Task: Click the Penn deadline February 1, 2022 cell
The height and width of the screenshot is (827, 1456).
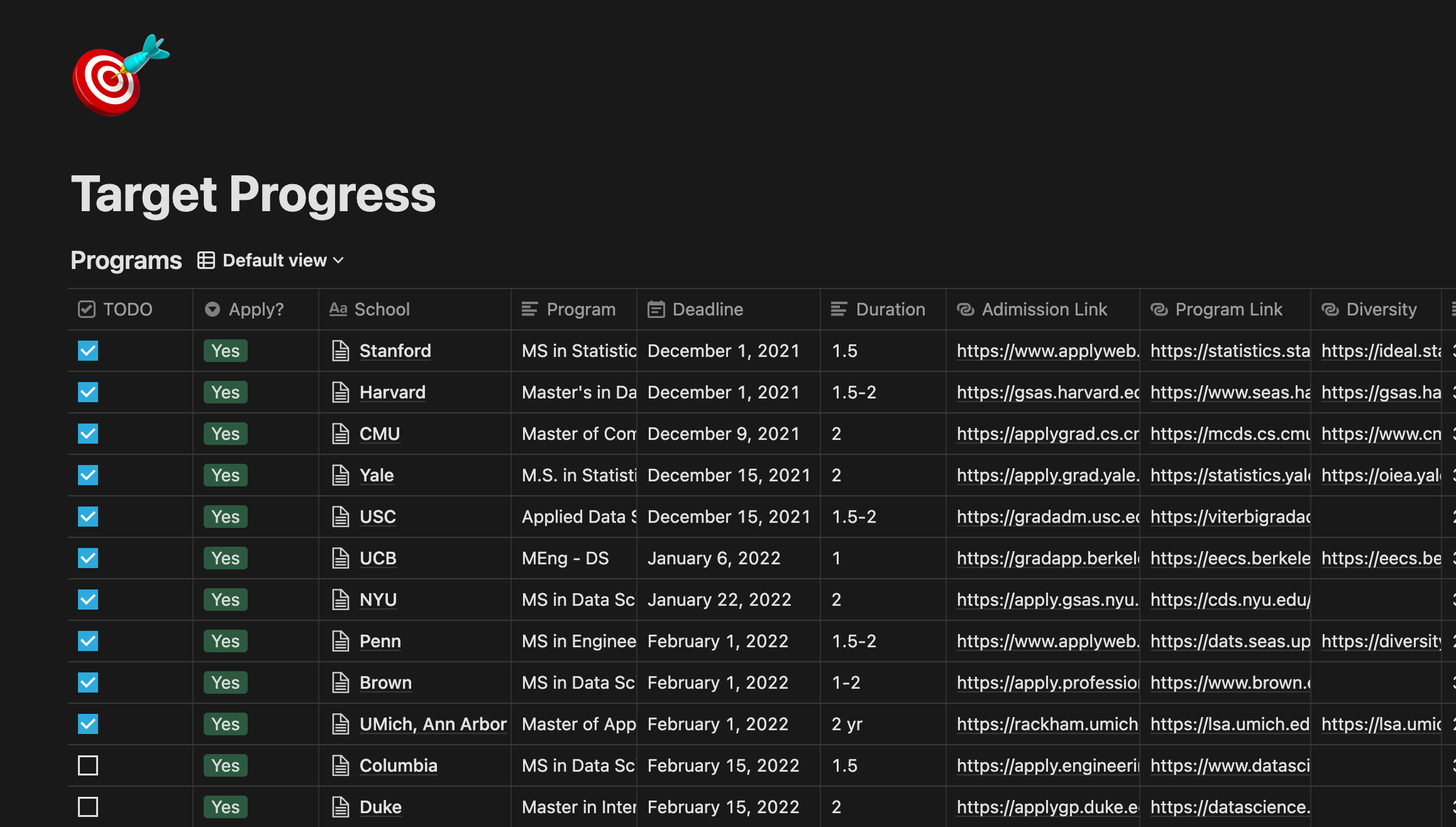Action: click(717, 641)
